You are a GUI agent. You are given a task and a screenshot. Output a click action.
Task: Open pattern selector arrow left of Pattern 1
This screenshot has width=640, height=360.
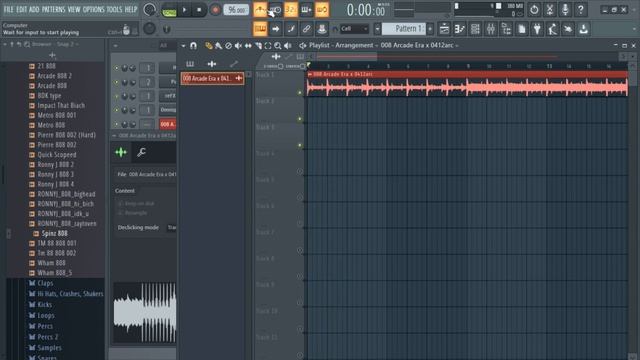click(377, 29)
